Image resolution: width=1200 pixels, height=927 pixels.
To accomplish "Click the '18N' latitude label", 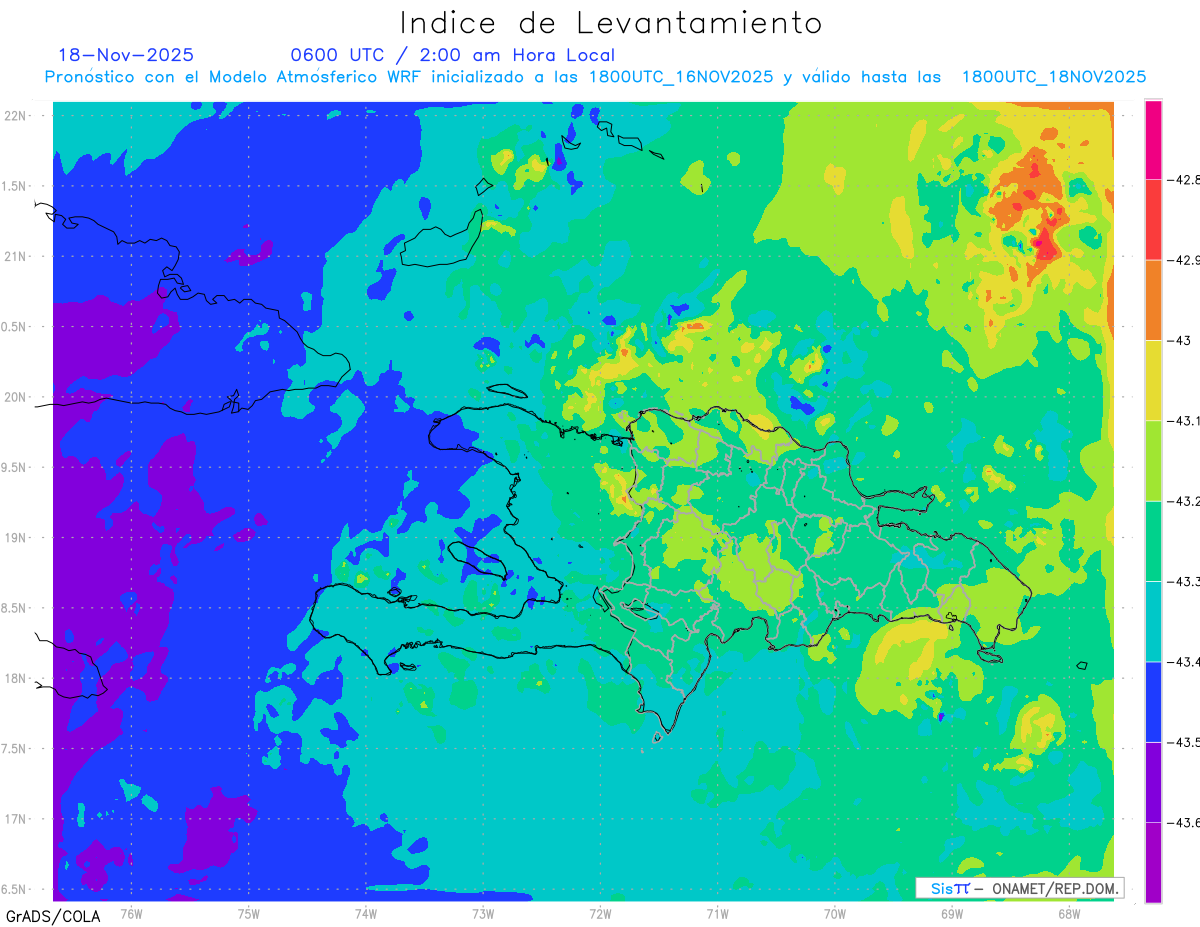I will pyautogui.click(x=17, y=678).
